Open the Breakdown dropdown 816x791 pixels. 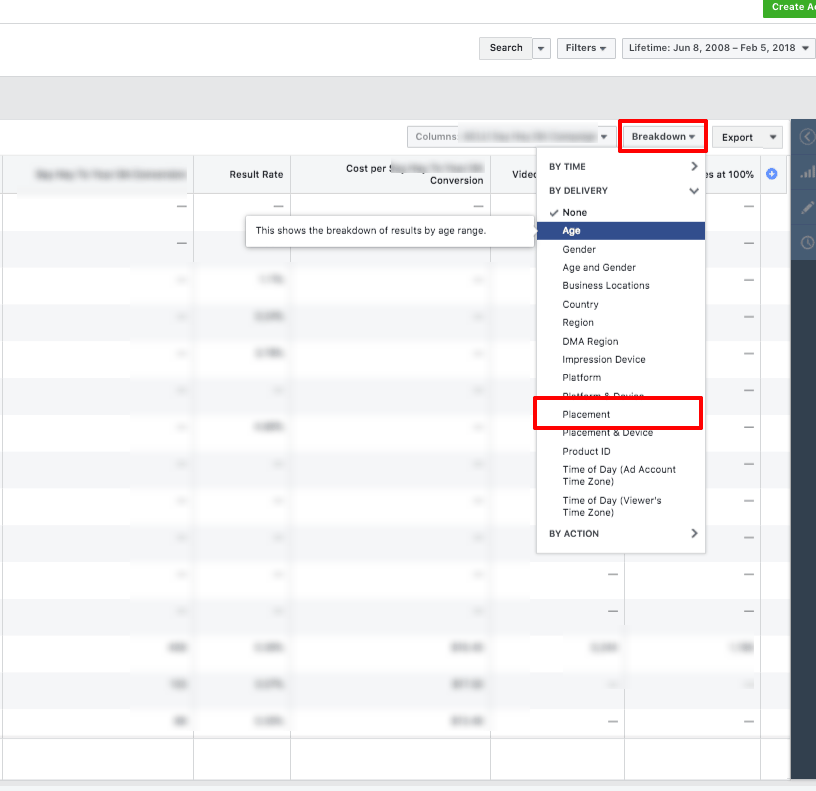663,137
